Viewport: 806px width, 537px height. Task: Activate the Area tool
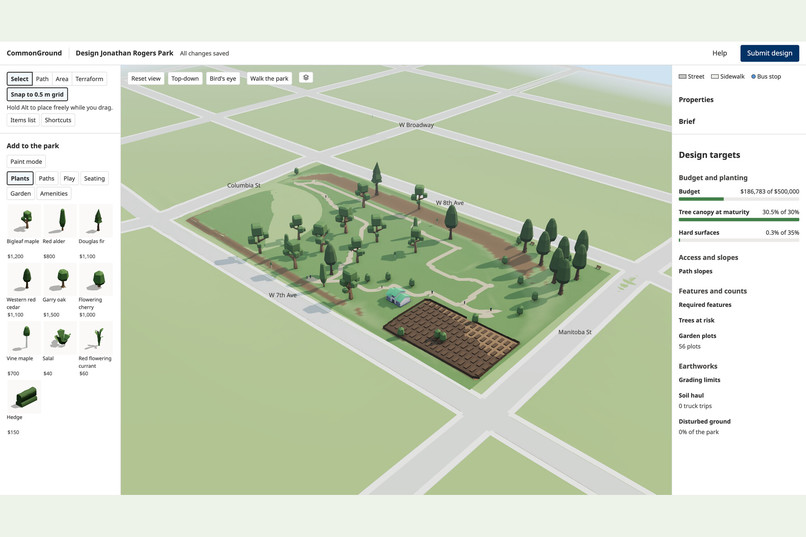pyautogui.click(x=62, y=79)
